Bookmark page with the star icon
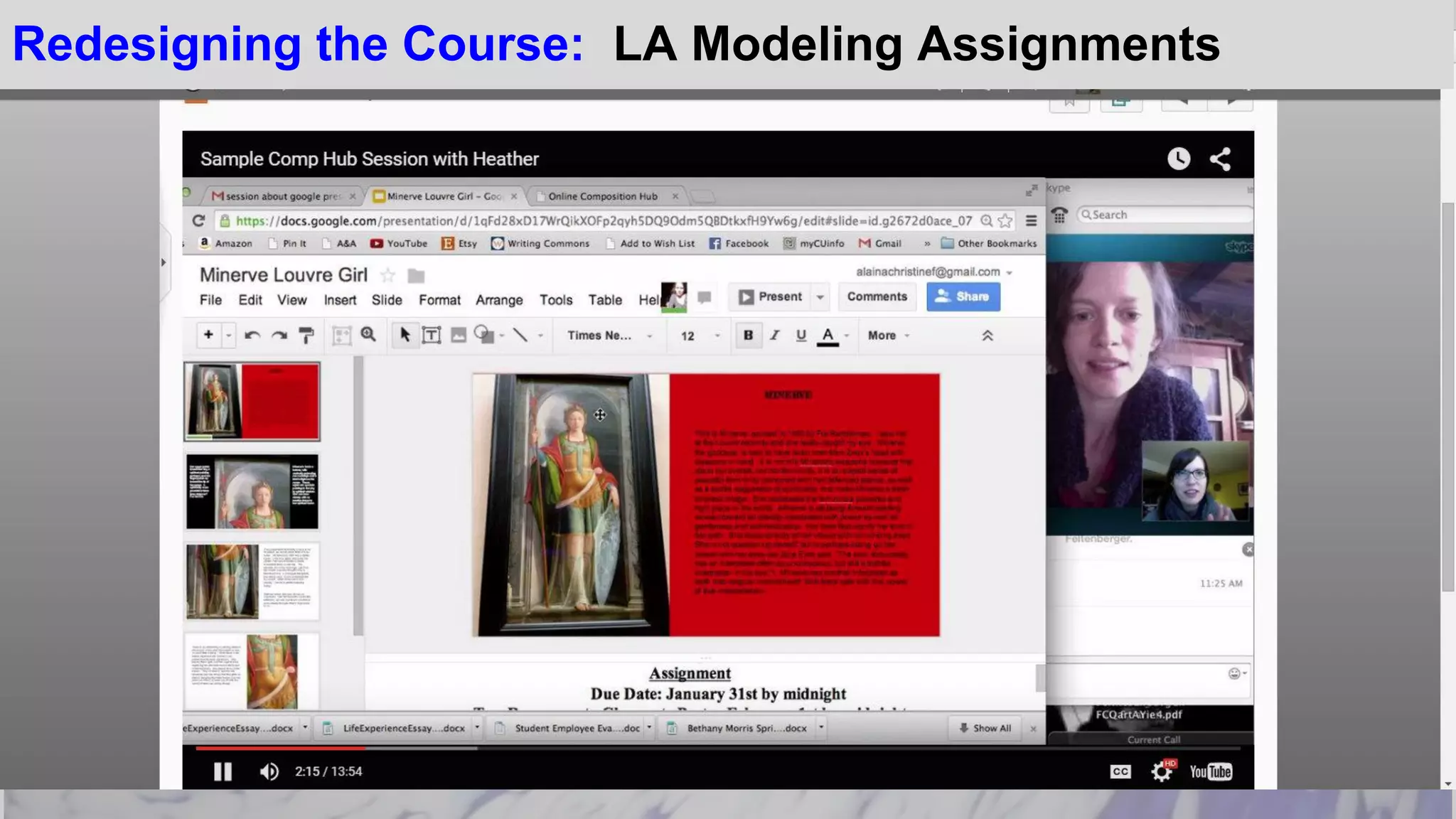Image resolution: width=1456 pixels, height=819 pixels. 1005,221
